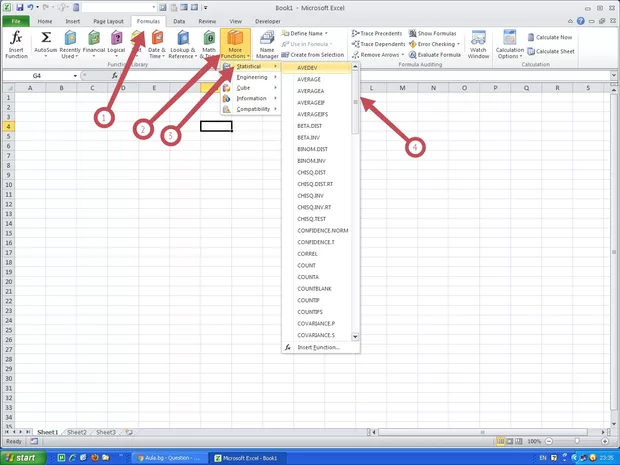This screenshot has width=620, height=465.
Task: Expand the Compatibility submenu
Action: coord(251,109)
